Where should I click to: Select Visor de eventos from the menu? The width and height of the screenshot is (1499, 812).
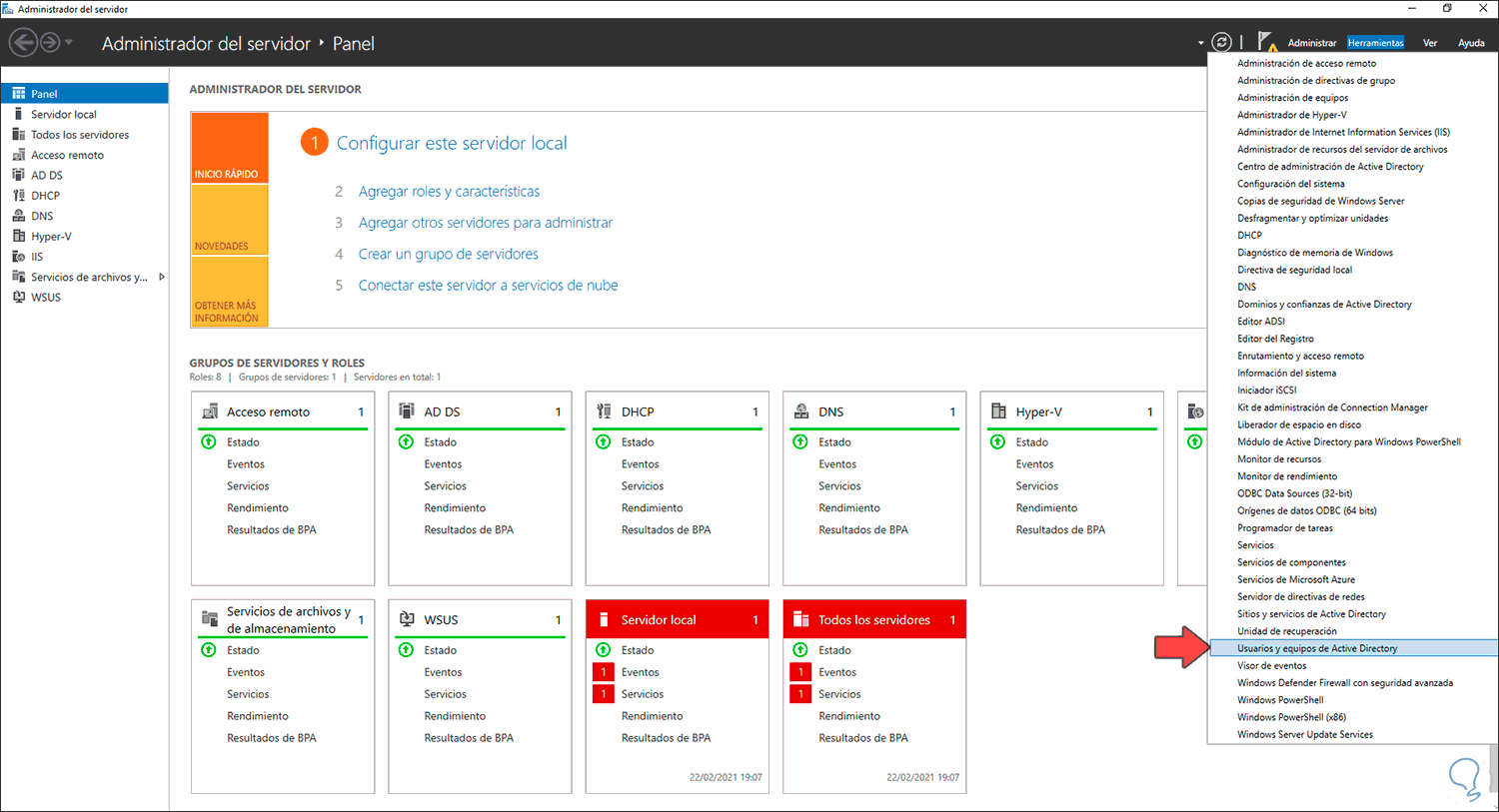pyautogui.click(x=1271, y=665)
